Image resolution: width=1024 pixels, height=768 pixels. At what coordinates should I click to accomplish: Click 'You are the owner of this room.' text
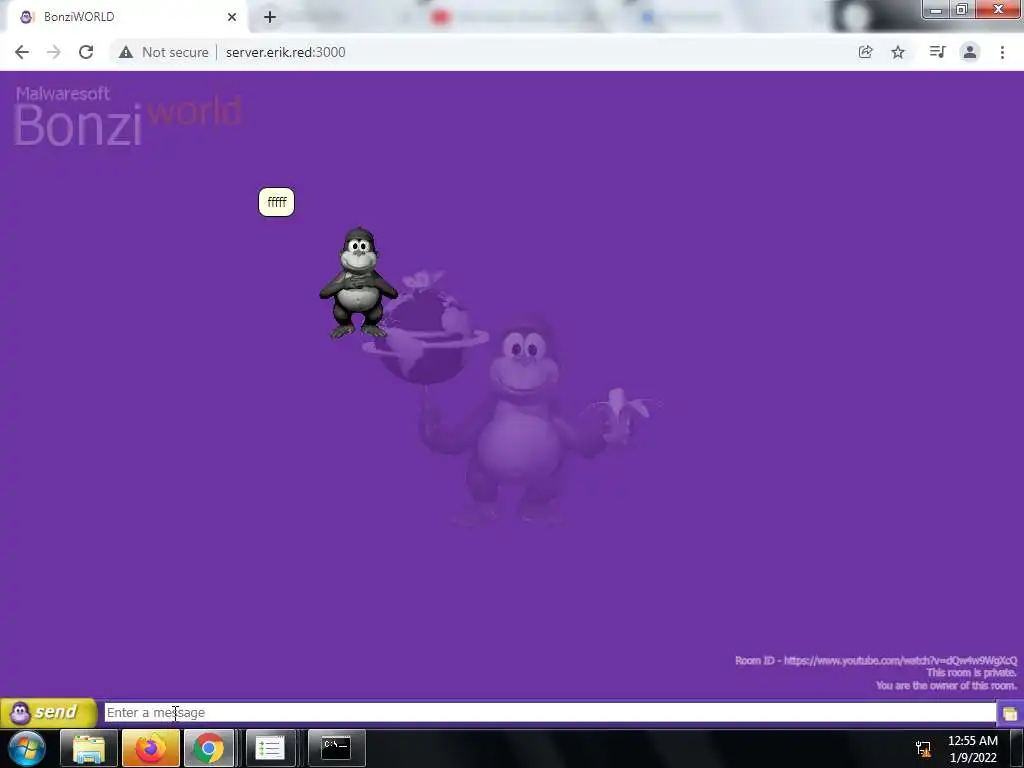pyautogui.click(x=946, y=685)
